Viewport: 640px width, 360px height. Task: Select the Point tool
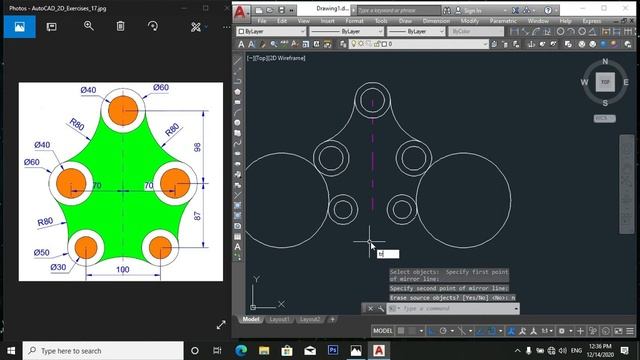pos(238,195)
